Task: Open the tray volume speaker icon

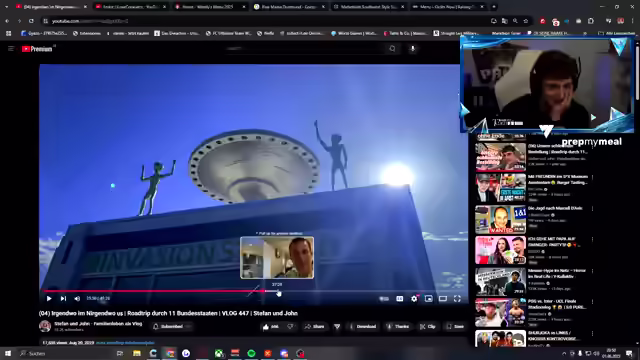Action: point(596,353)
